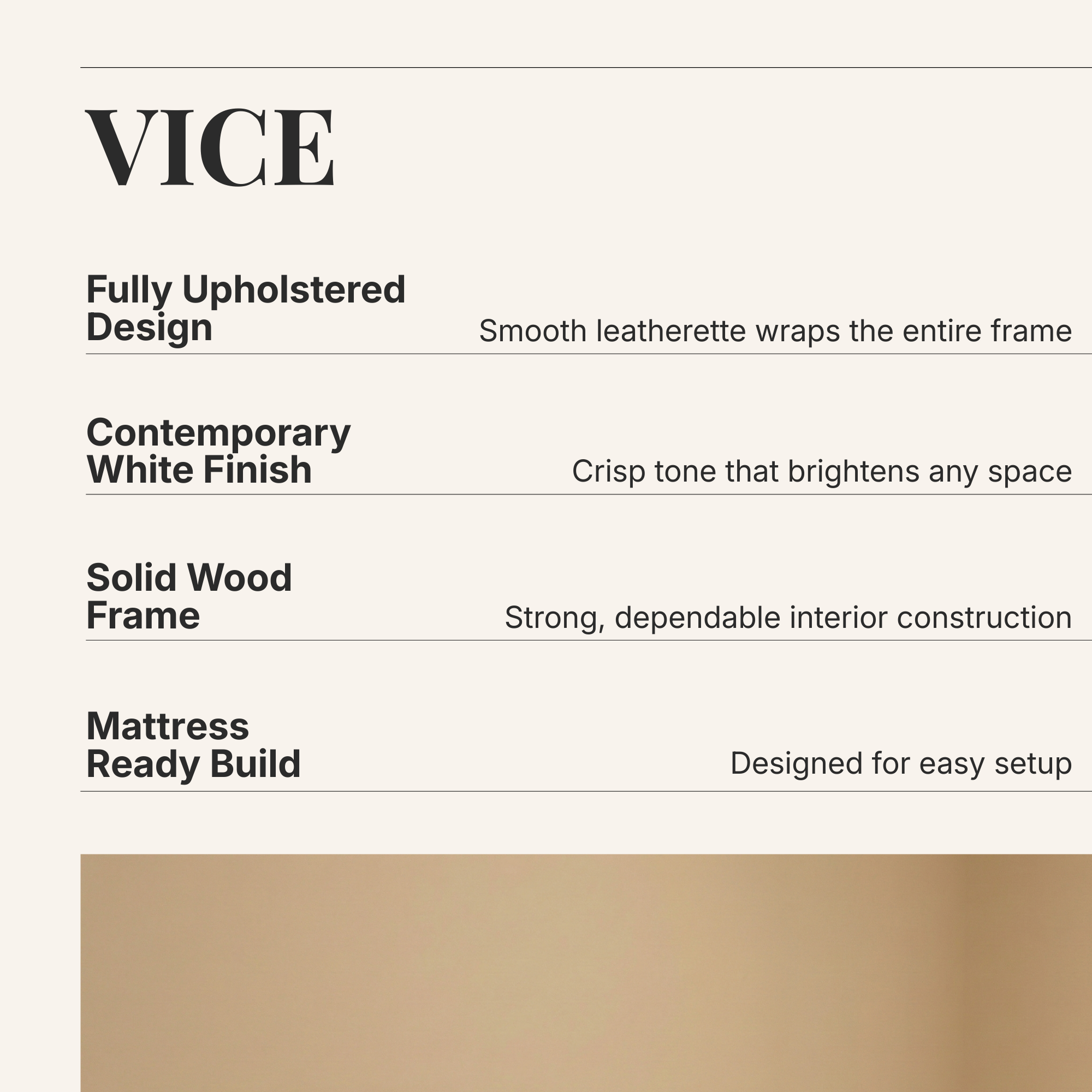Click the word "Upholstered" in first heading
Image resolution: width=1092 pixels, height=1092 pixels.
pos(293,289)
